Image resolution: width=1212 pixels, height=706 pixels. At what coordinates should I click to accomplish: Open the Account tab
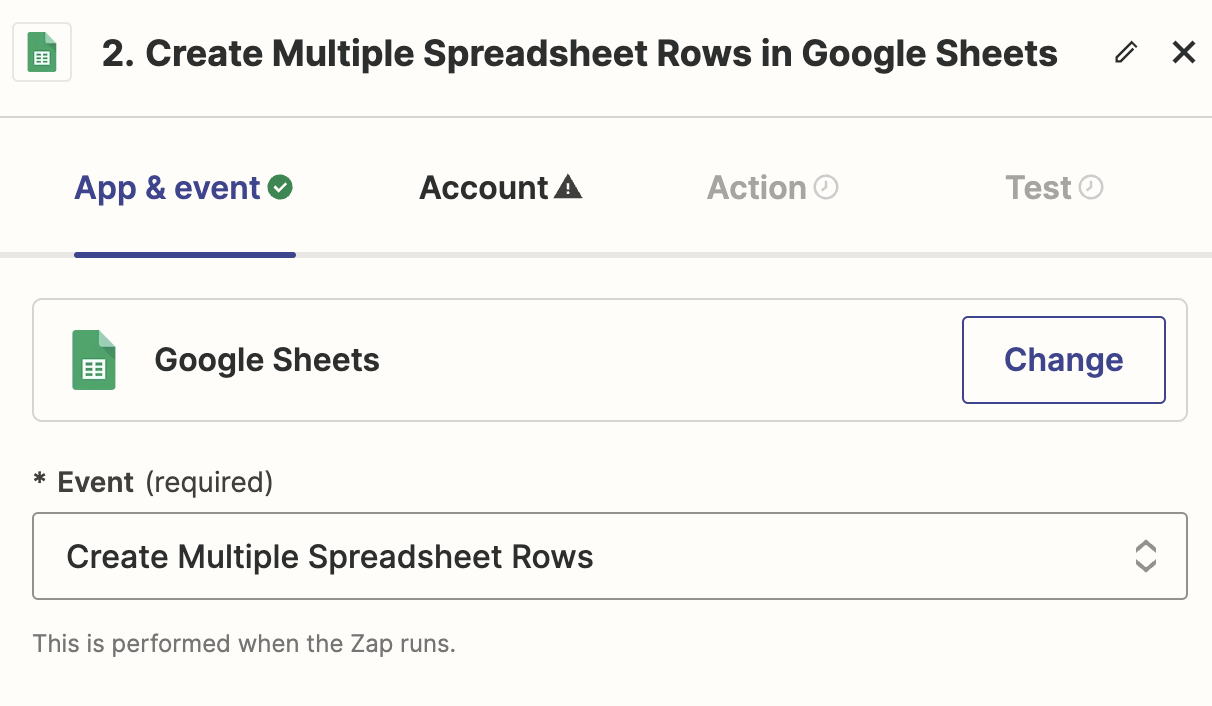point(484,188)
